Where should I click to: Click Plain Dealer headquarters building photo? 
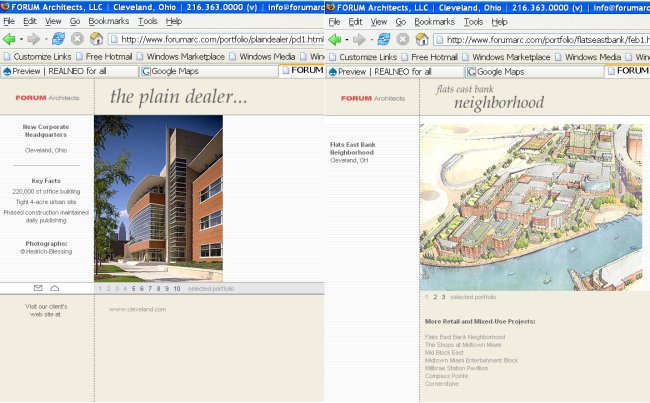tap(158, 199)
